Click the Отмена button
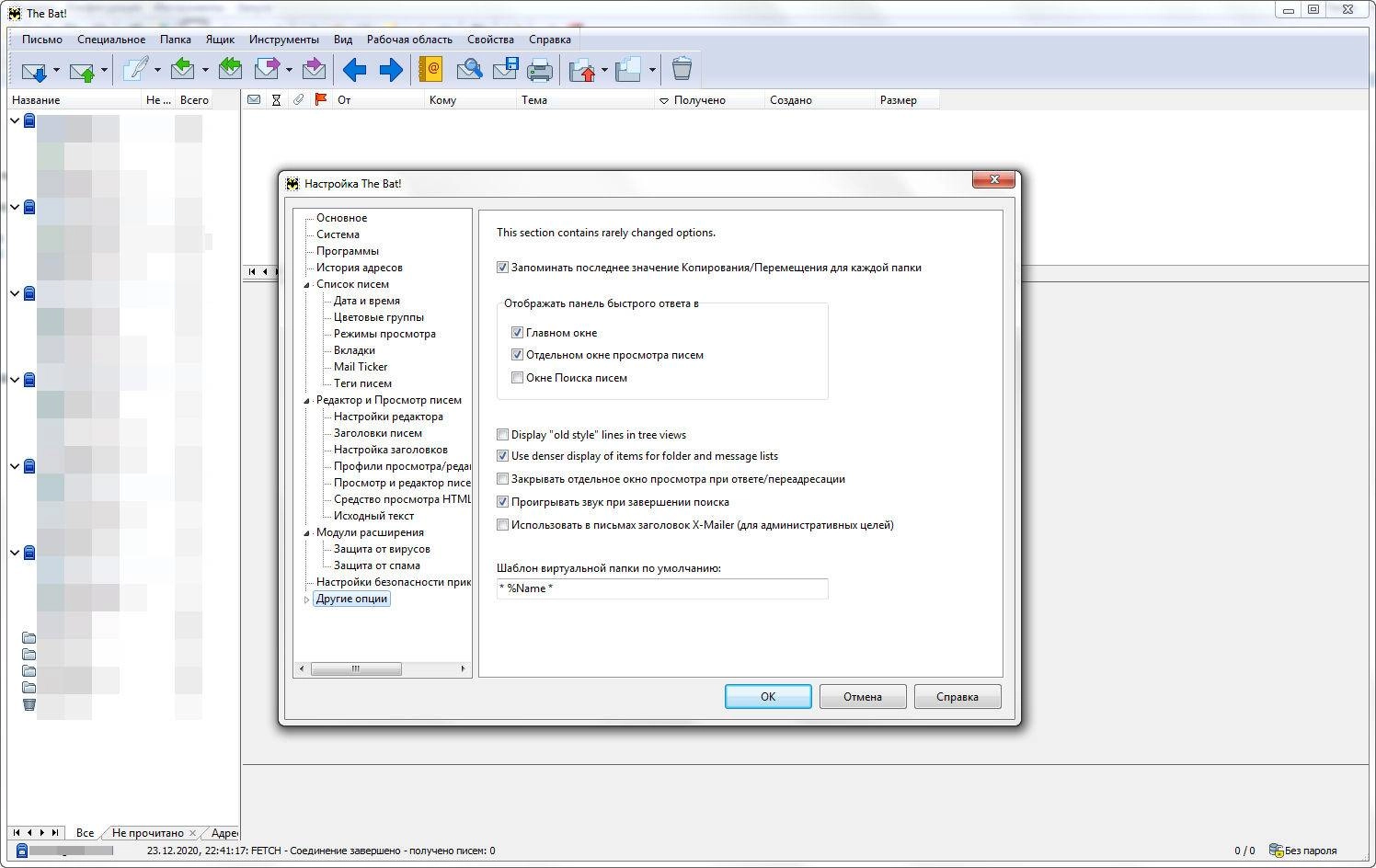1376x868 pixels. click(x=863, y=697)
